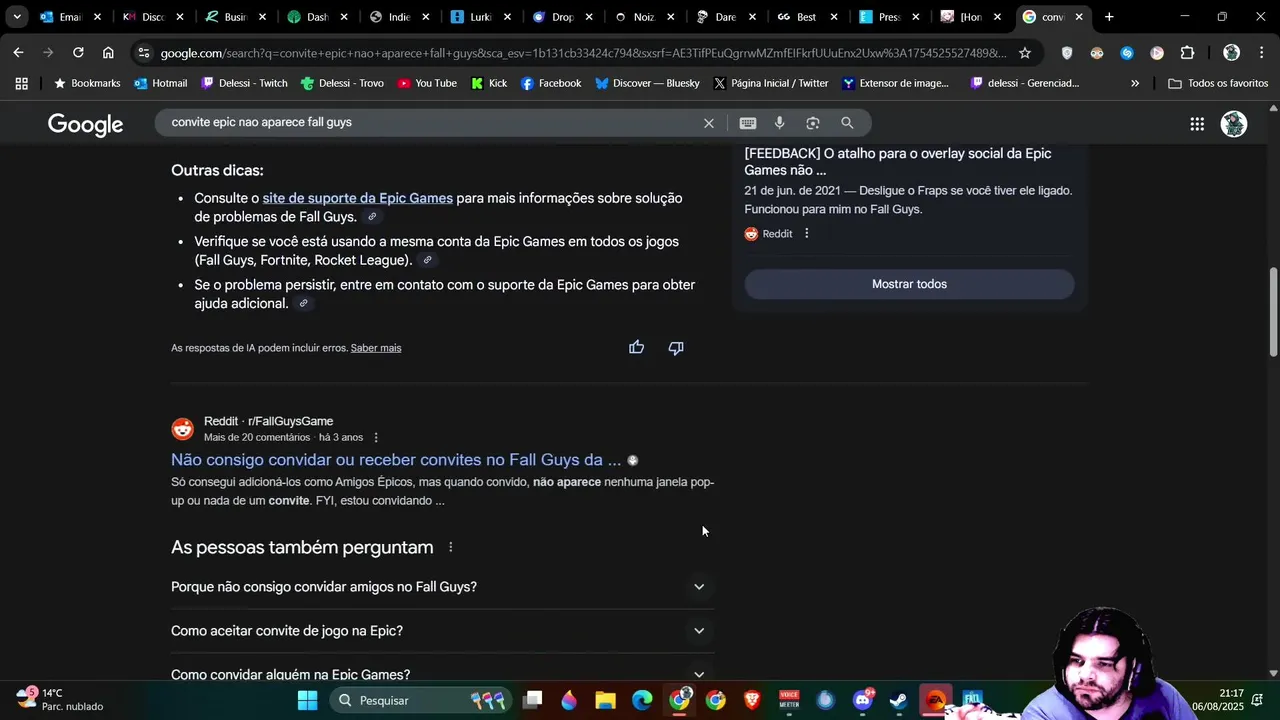Screen dimensions: 1280x720
Task: Go to browser home page
Action: [108, 52]
